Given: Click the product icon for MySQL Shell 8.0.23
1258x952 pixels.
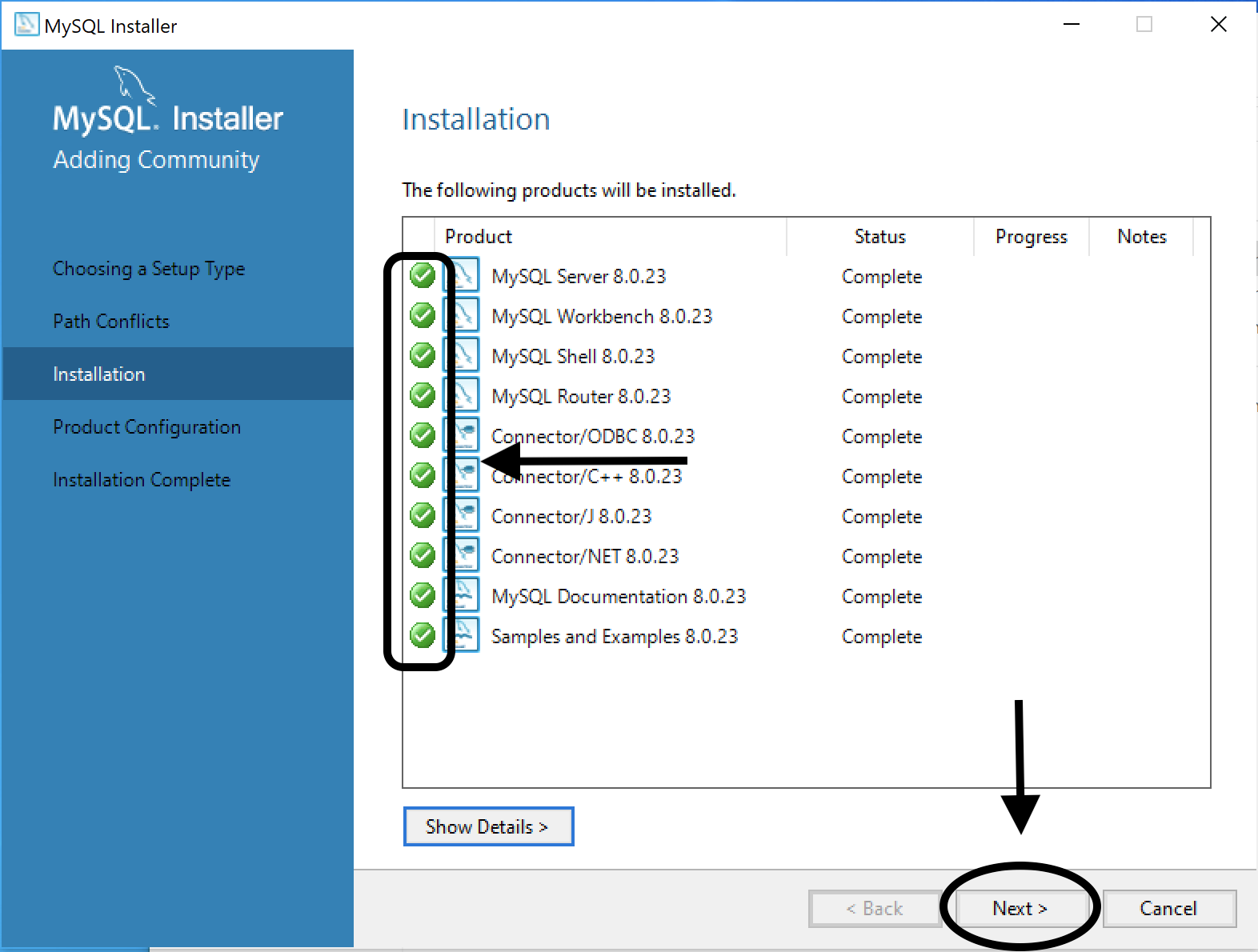Looking at the screenshot, I should tap(462, 355).
